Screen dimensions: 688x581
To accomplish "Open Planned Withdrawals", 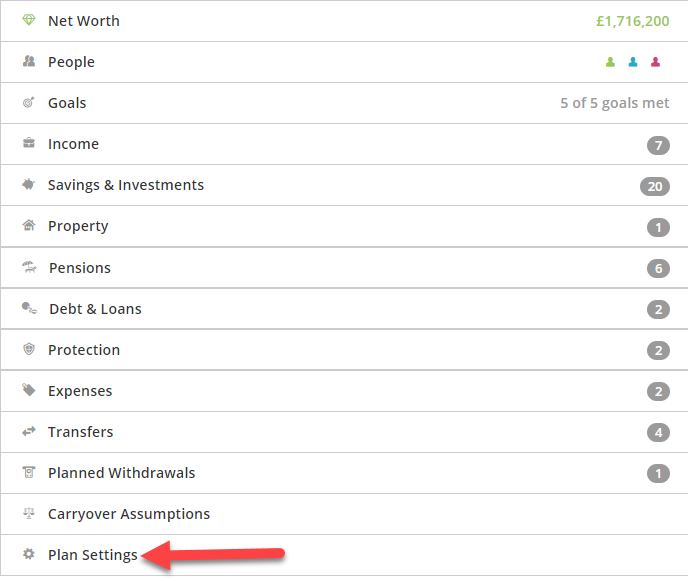I will pyautogui.click(x=344, y=473).
